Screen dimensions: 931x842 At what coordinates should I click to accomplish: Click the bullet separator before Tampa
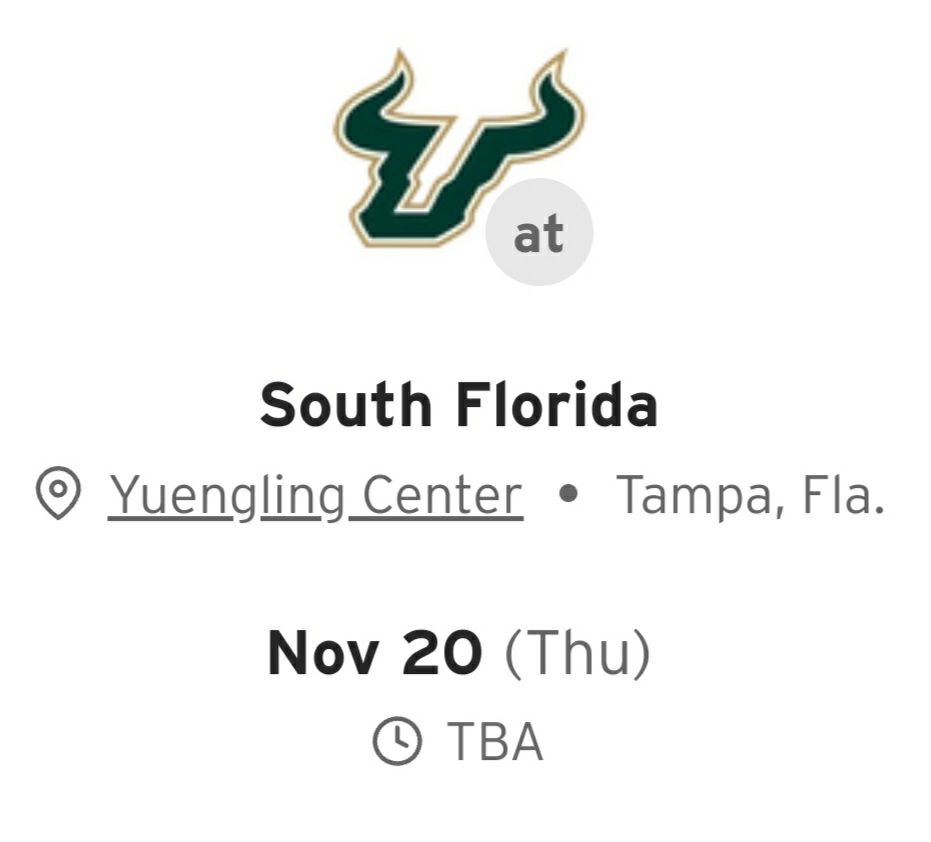pyautogui.click(x=569, y=494)
